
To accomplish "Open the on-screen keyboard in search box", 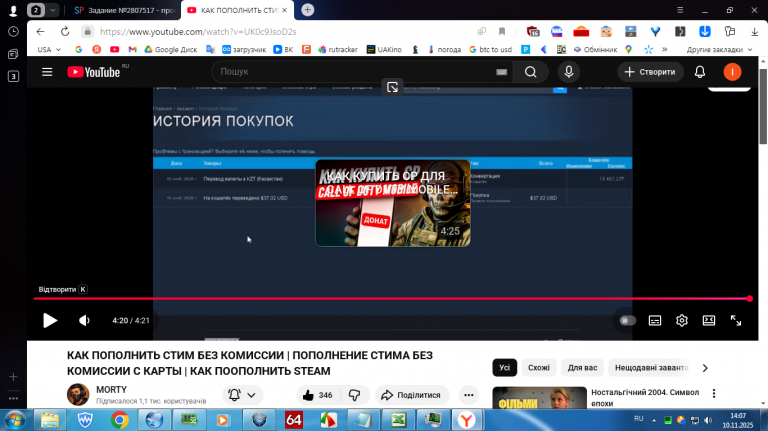I will [501, 72].
